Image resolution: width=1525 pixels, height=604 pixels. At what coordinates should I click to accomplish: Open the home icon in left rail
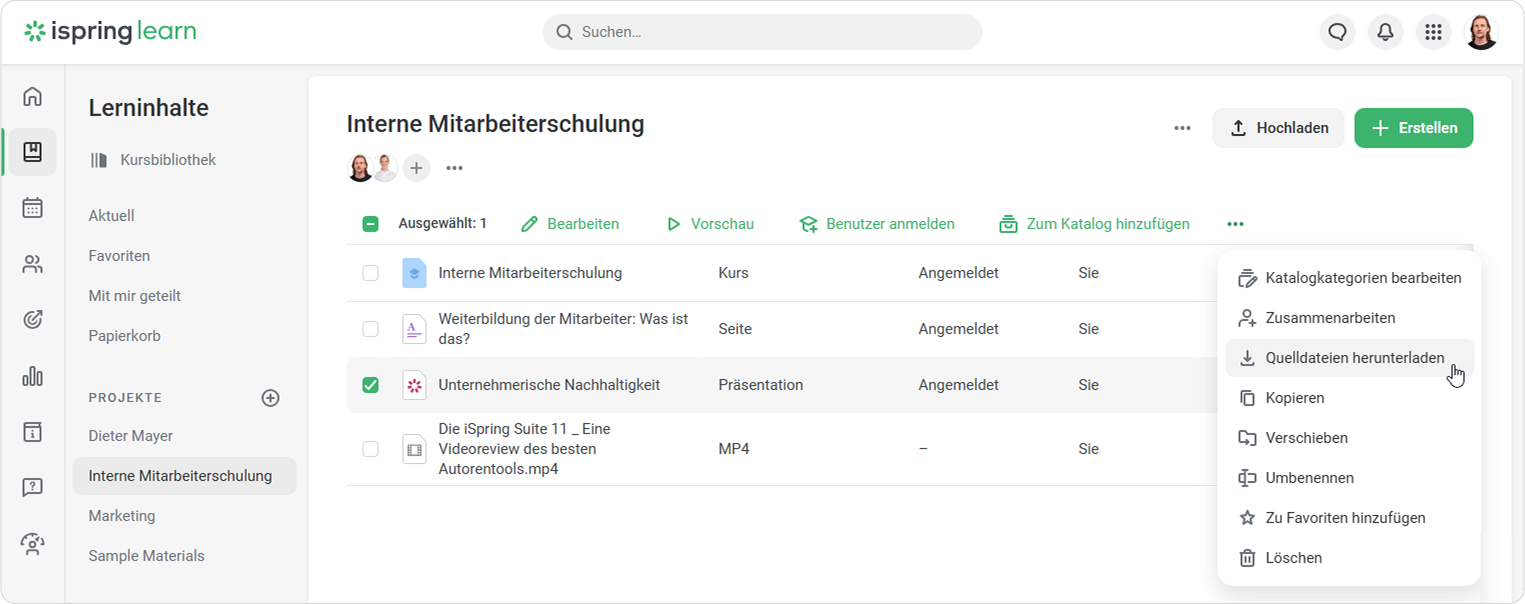[32, 96]
